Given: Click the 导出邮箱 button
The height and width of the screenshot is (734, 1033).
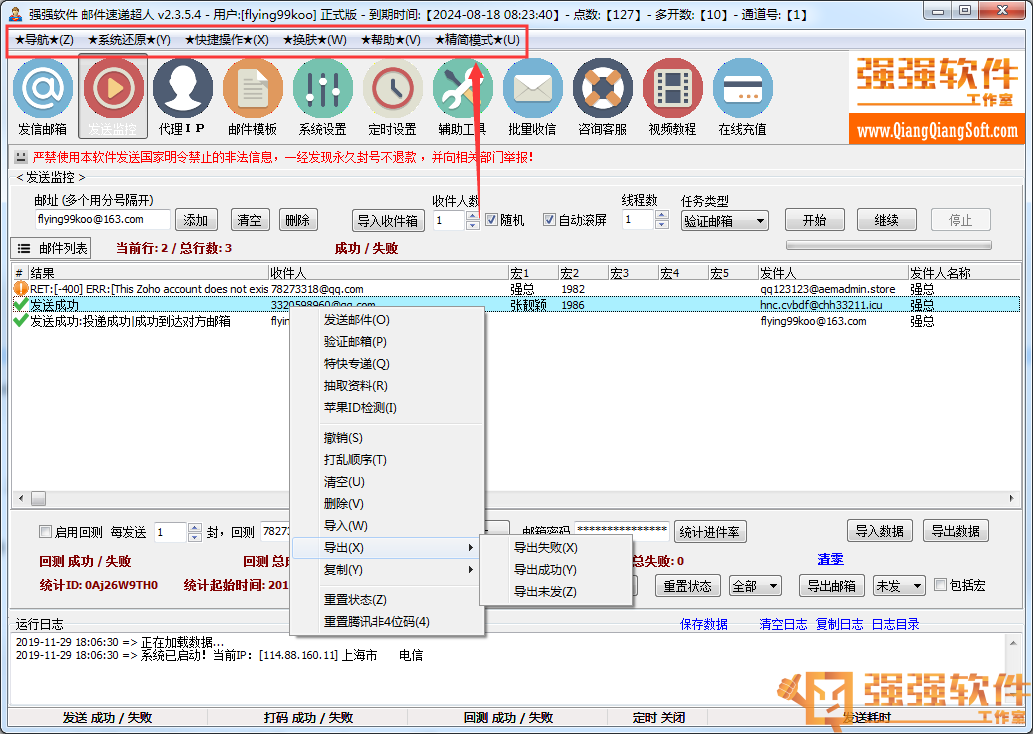Looking at the screenshot, I should [x=832, y=586].
